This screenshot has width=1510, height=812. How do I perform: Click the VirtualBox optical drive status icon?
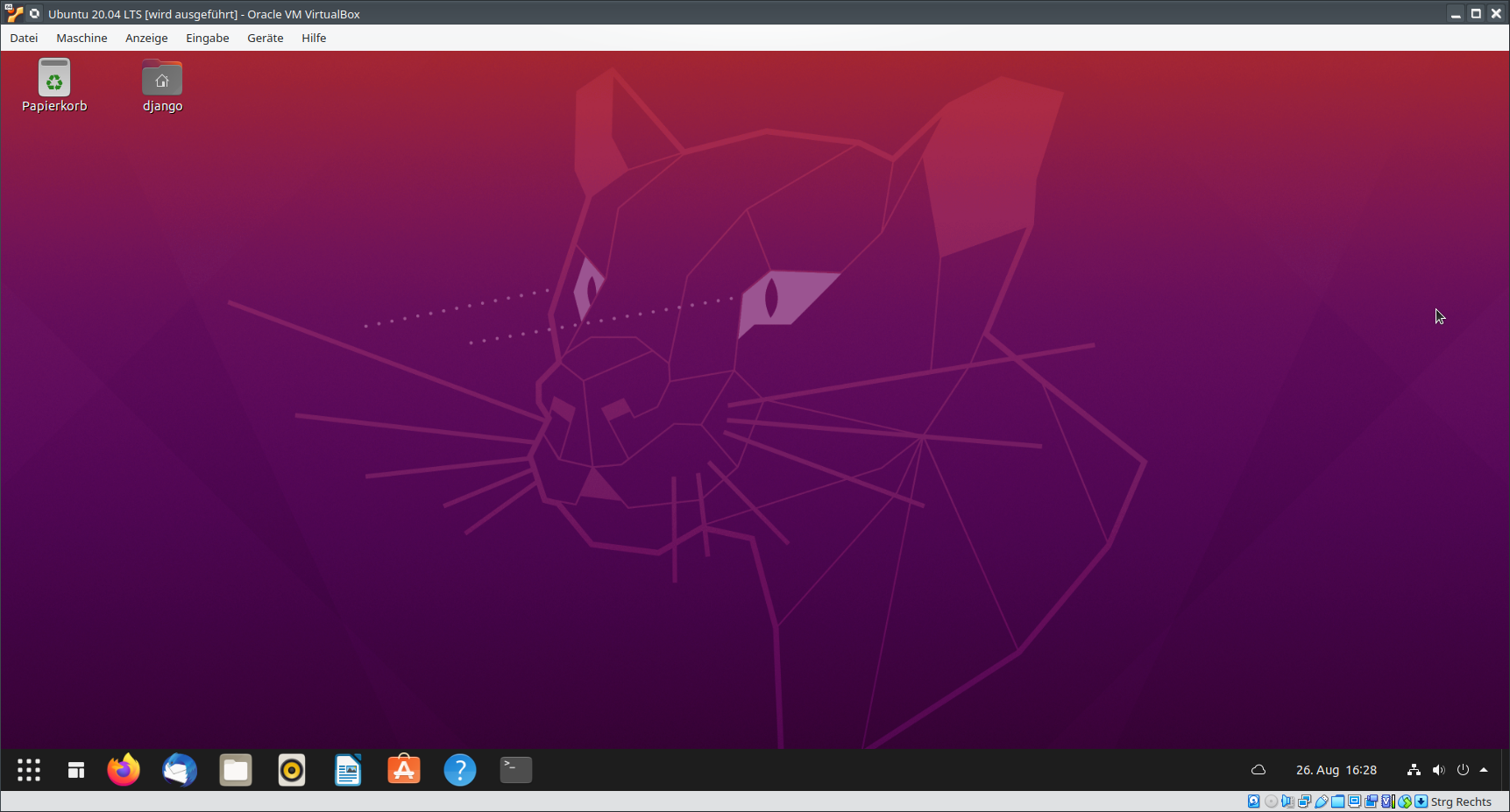[x=1271, y=801]
